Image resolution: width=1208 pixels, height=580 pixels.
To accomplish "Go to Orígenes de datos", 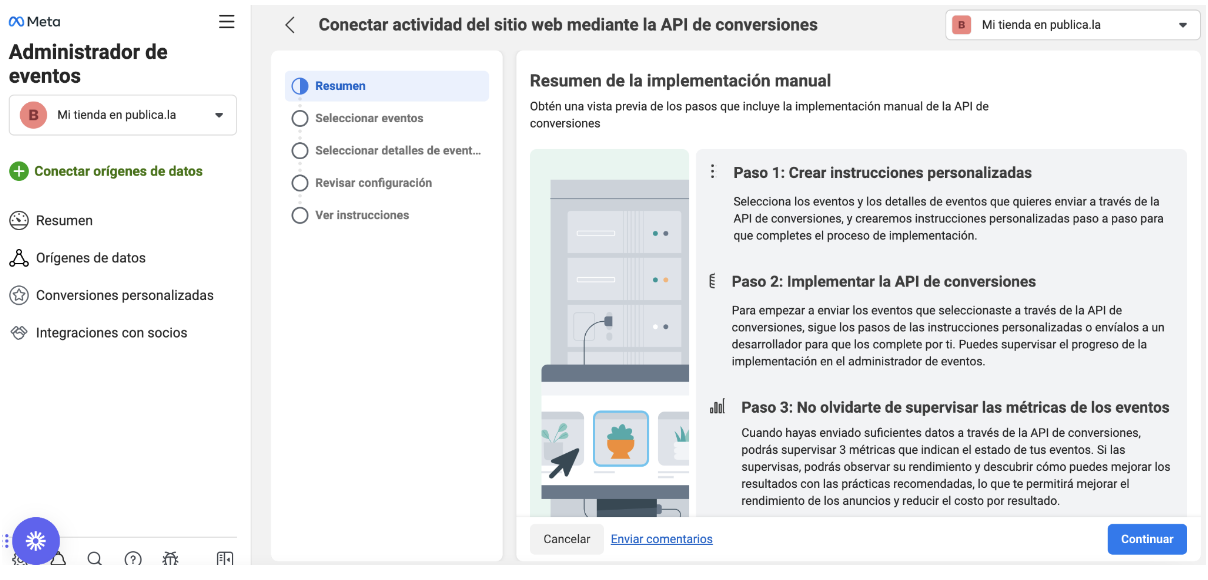I will click(x=90, y=258).
